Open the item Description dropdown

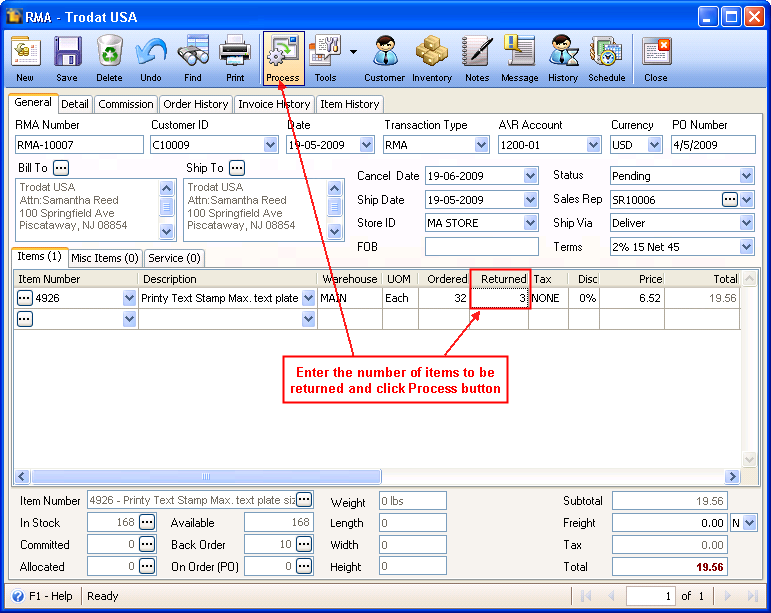pyautogui.click(x=308, y=298)
